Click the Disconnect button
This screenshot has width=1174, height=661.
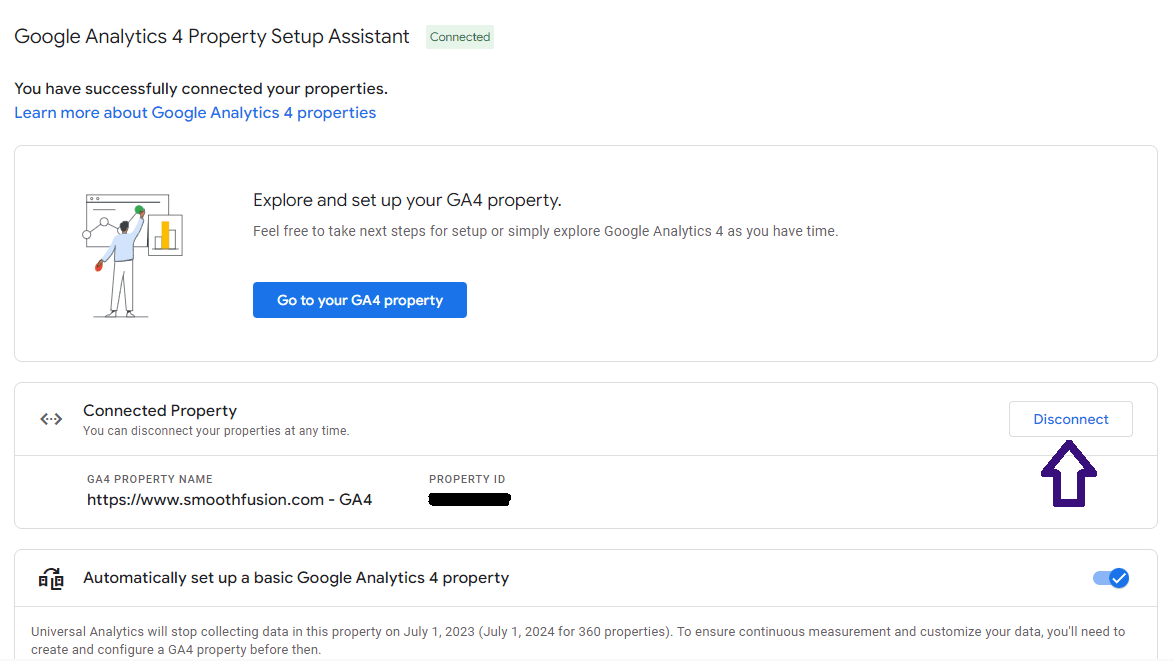(x=1071, y=419)
